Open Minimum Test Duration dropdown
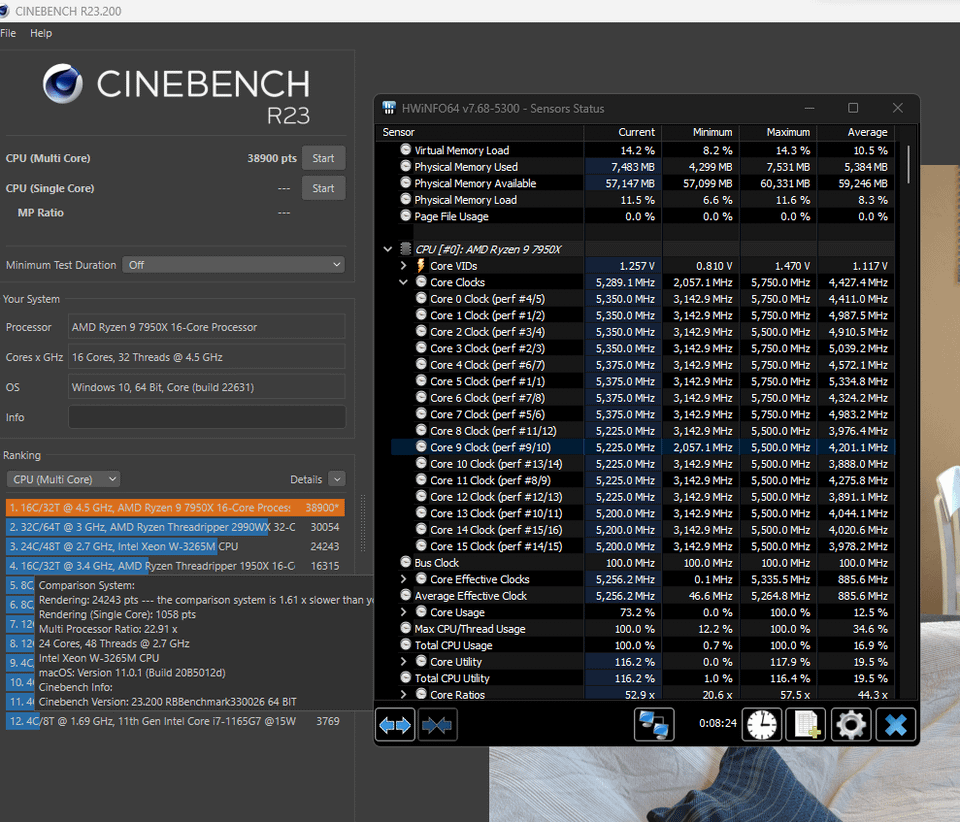The height and width of the screenshot is (822, 960). click(233, 265)
